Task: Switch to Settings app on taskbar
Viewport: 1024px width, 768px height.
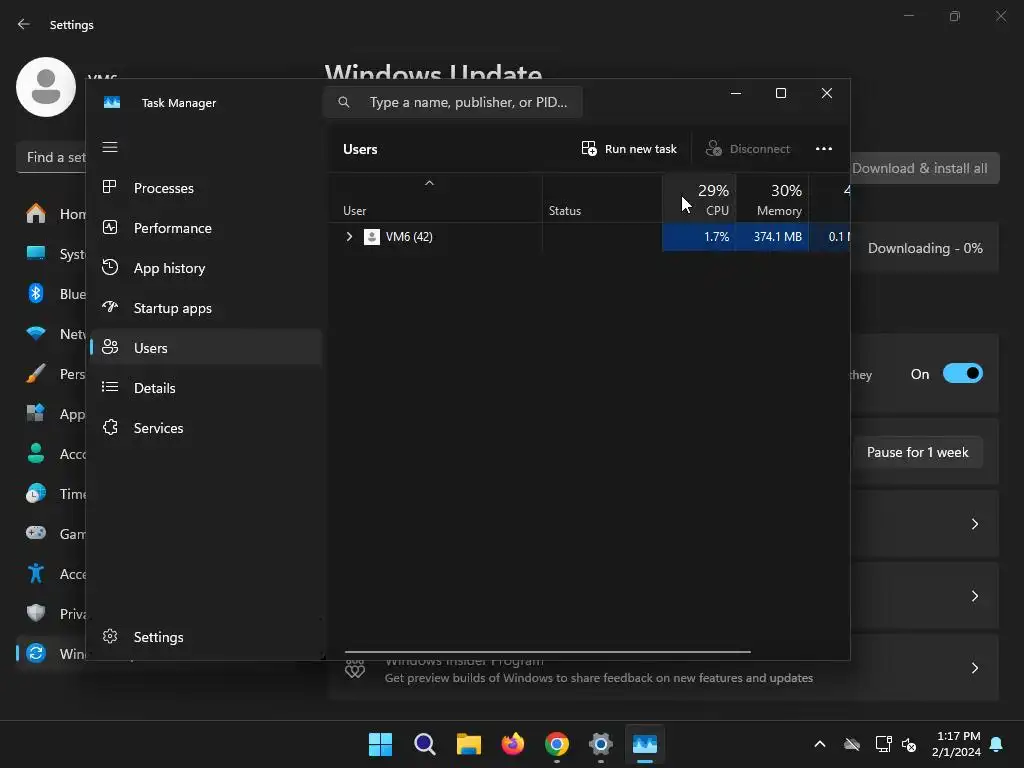Action: tap(601, 744)
